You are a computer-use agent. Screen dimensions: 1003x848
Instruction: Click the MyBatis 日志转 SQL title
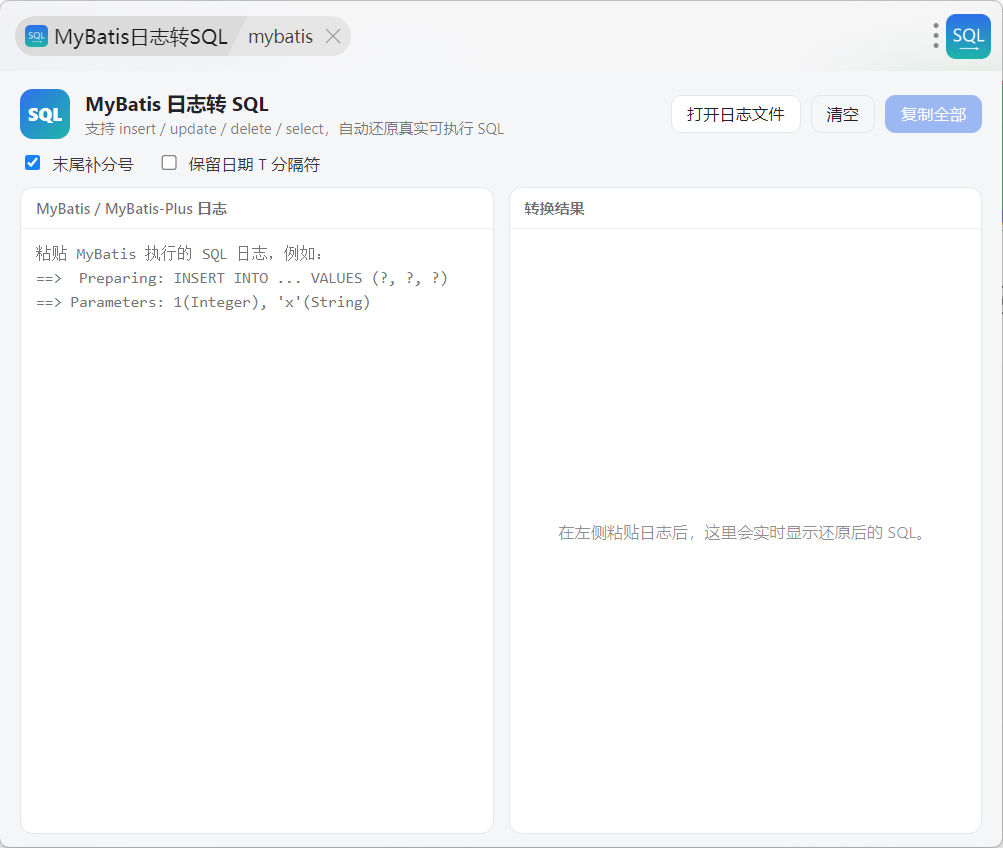point(177,104)
